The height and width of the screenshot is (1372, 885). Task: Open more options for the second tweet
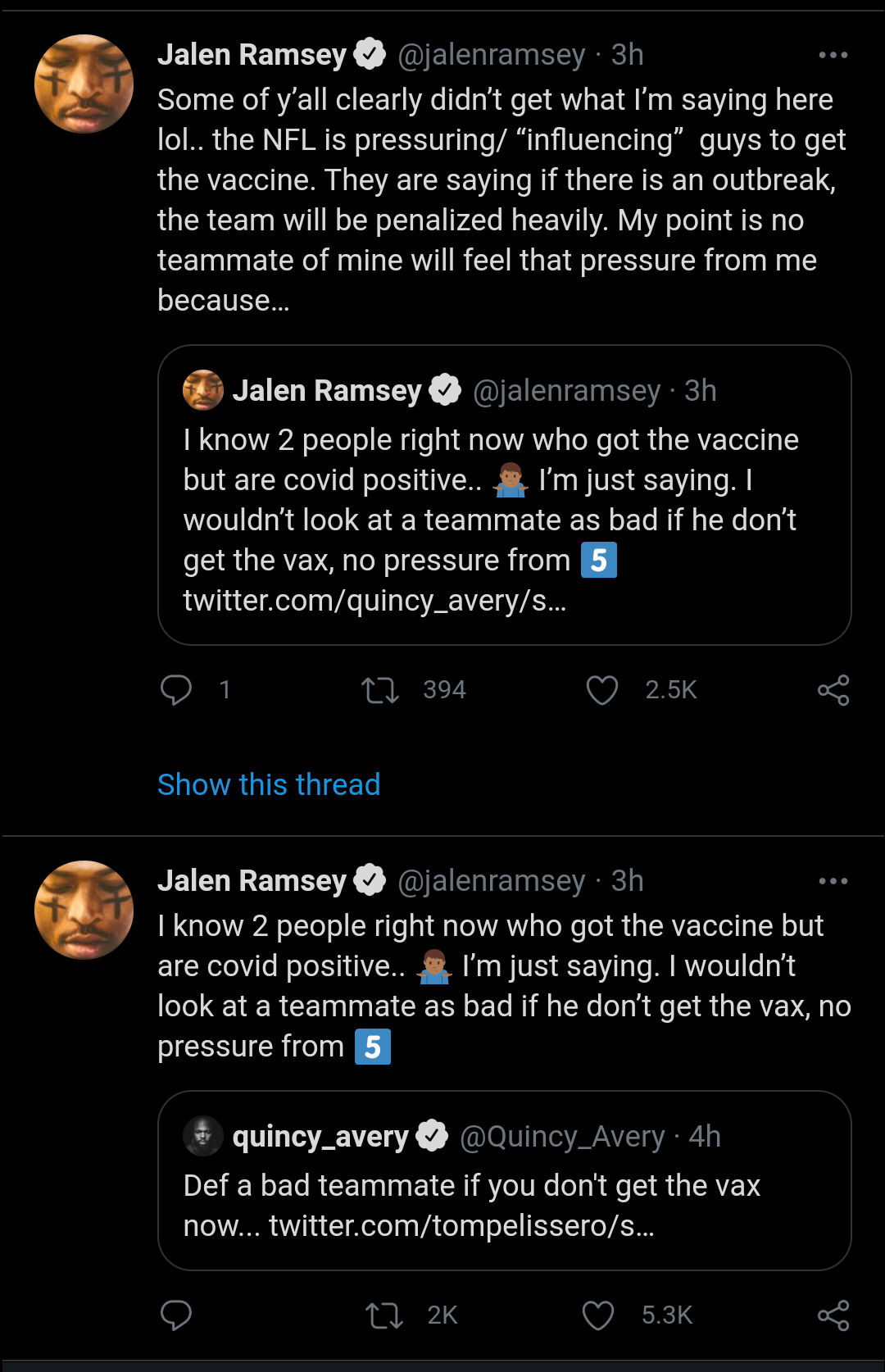pos(833,881)
